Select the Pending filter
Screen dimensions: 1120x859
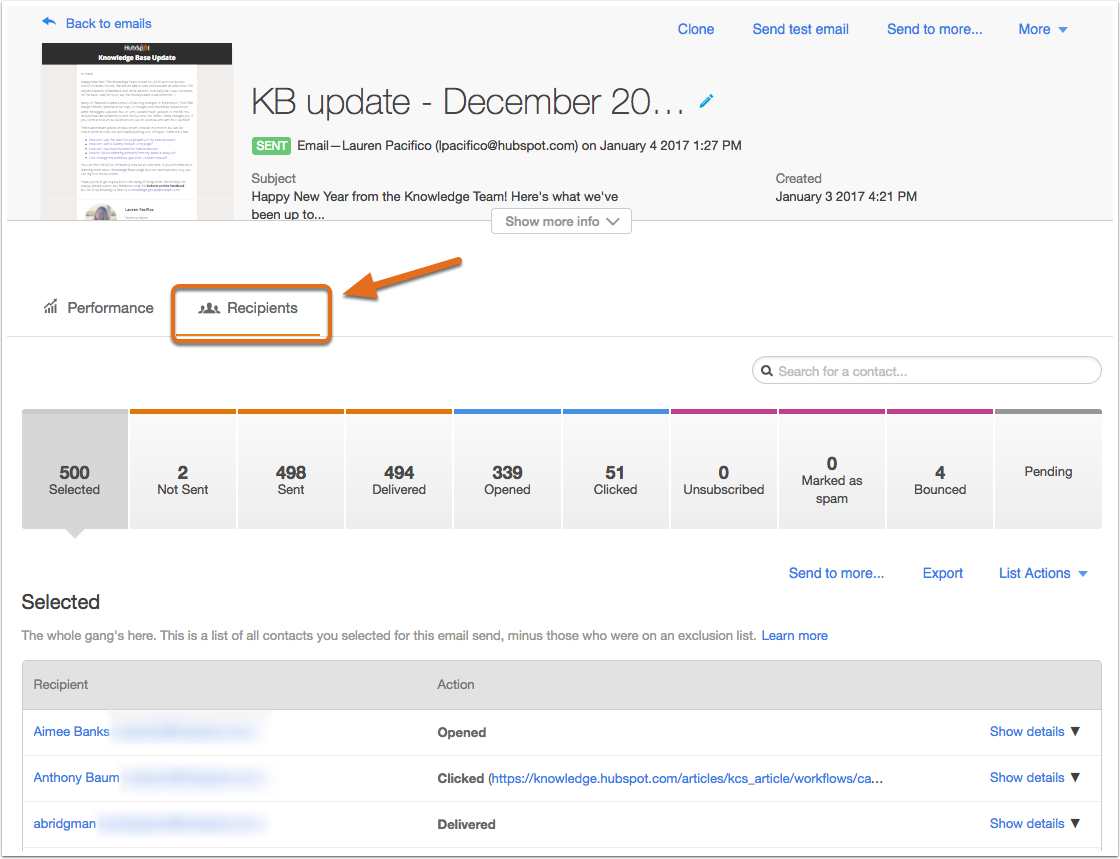tap(1049, 469)
